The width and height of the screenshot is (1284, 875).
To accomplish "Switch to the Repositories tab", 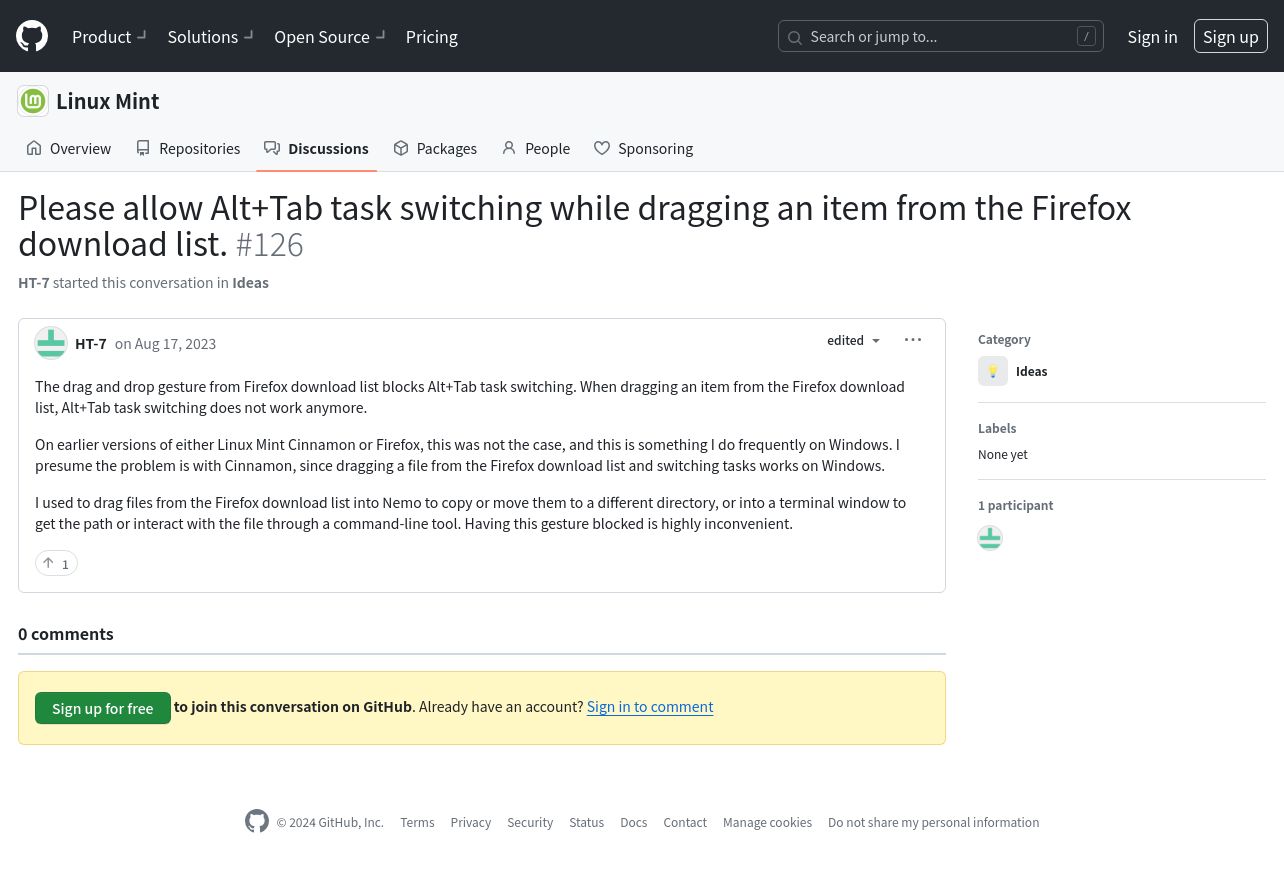I will point(188,148).
